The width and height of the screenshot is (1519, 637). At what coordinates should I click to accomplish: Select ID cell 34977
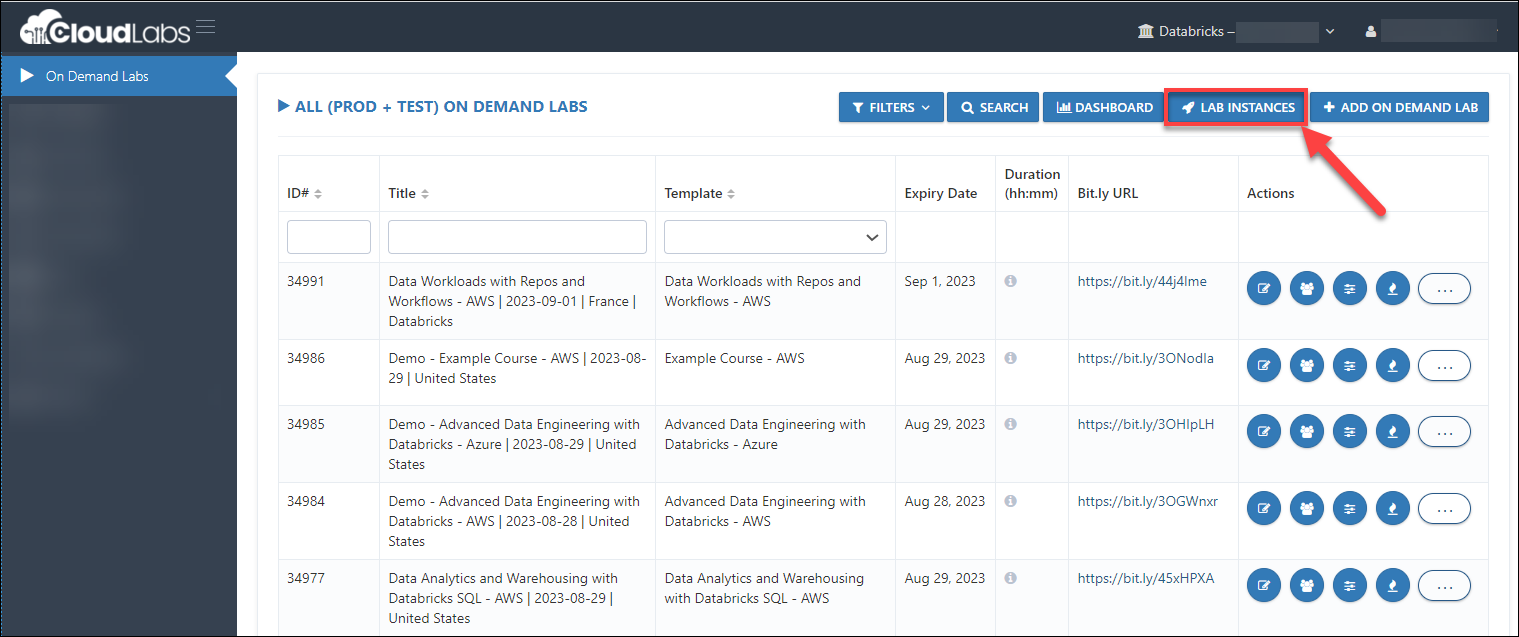click(x=305, y=578)
